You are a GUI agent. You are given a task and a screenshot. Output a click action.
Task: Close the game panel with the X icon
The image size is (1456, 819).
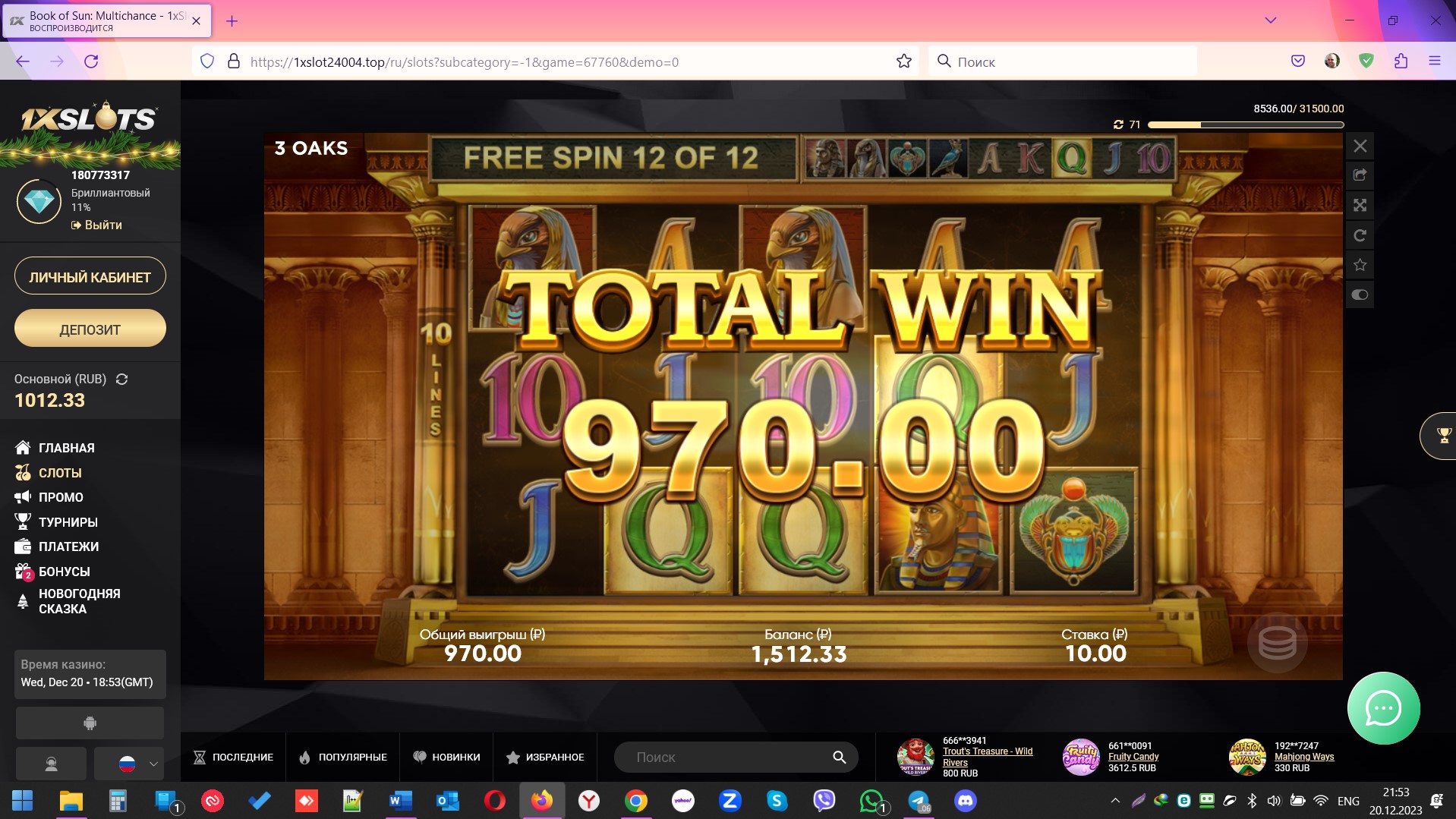click(x=1360, y=146)
